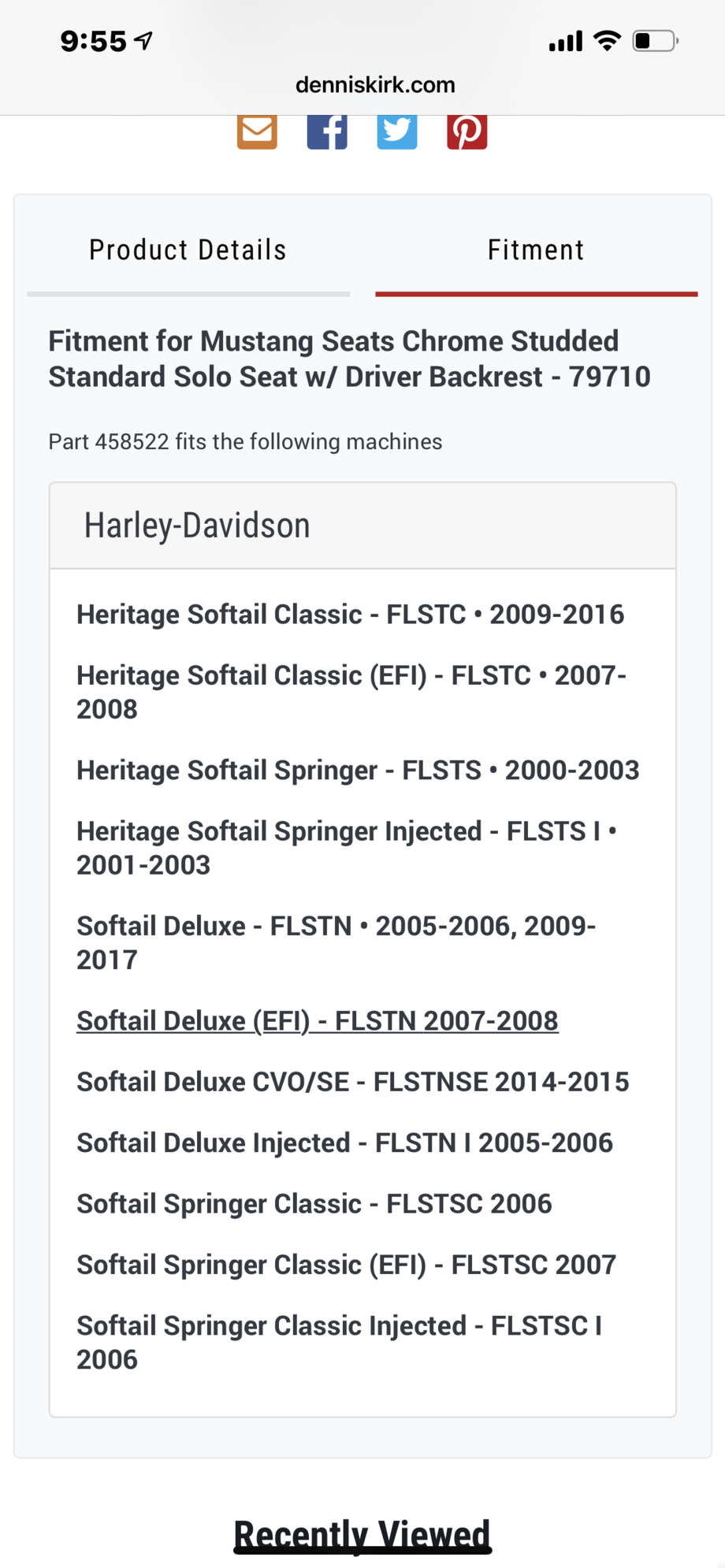Open Softail Deluxe CVO/SE FLSTNSE entry
This screenshot has width=725, height=1568.
(x=352, y=1082)
